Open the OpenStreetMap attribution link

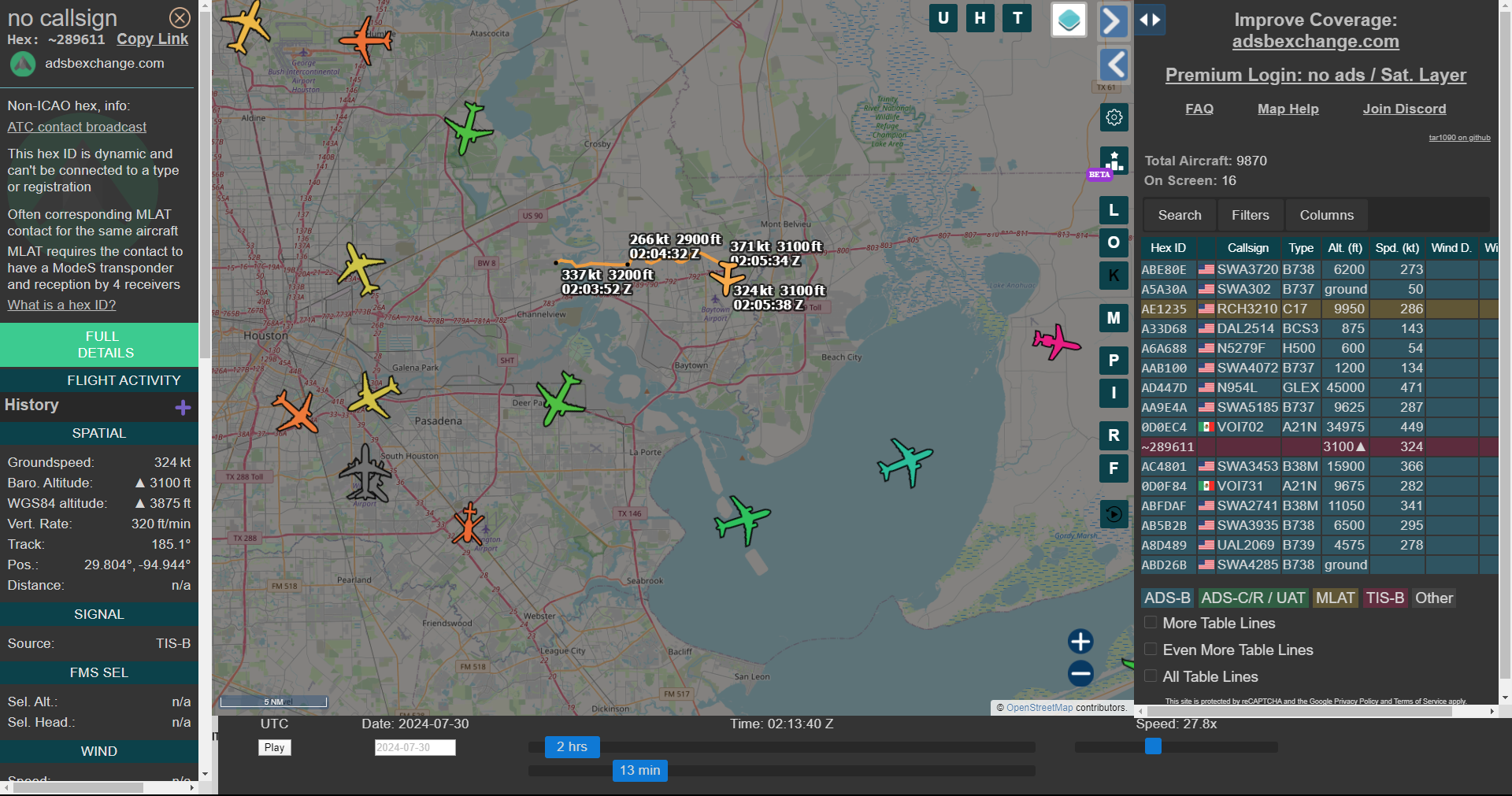pos(1039,708)
